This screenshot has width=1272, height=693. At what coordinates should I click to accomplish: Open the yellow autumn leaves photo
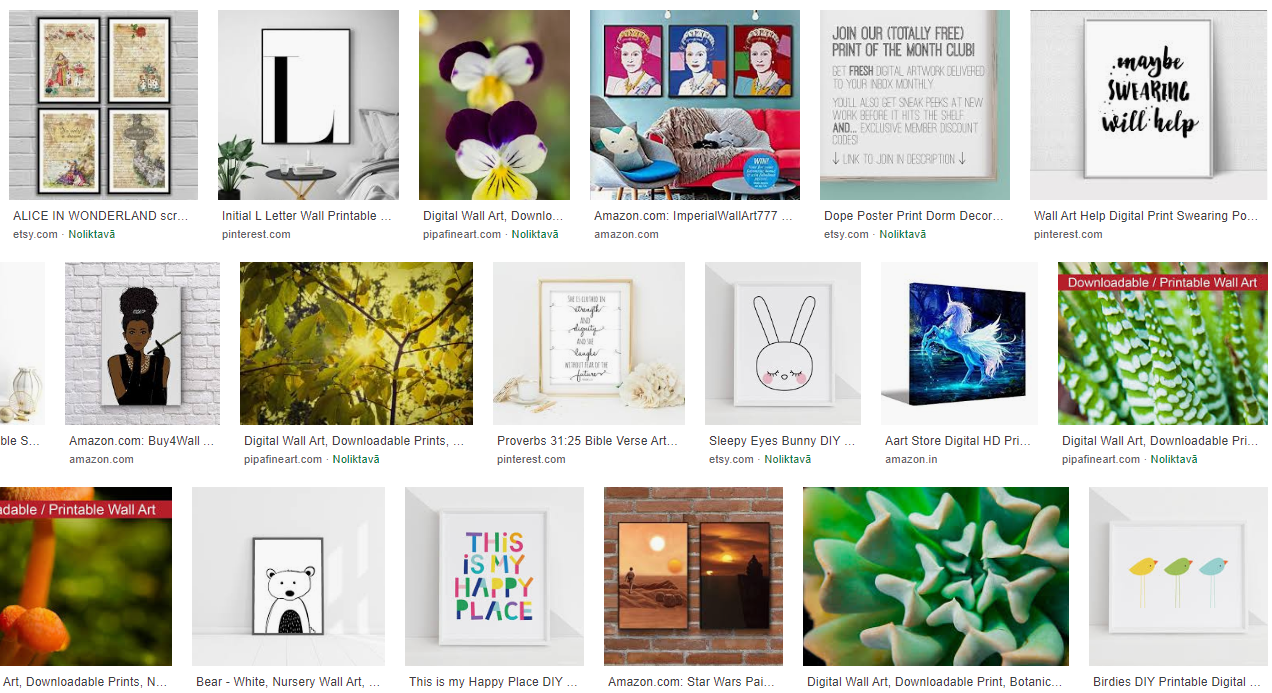tap(356, 344)
